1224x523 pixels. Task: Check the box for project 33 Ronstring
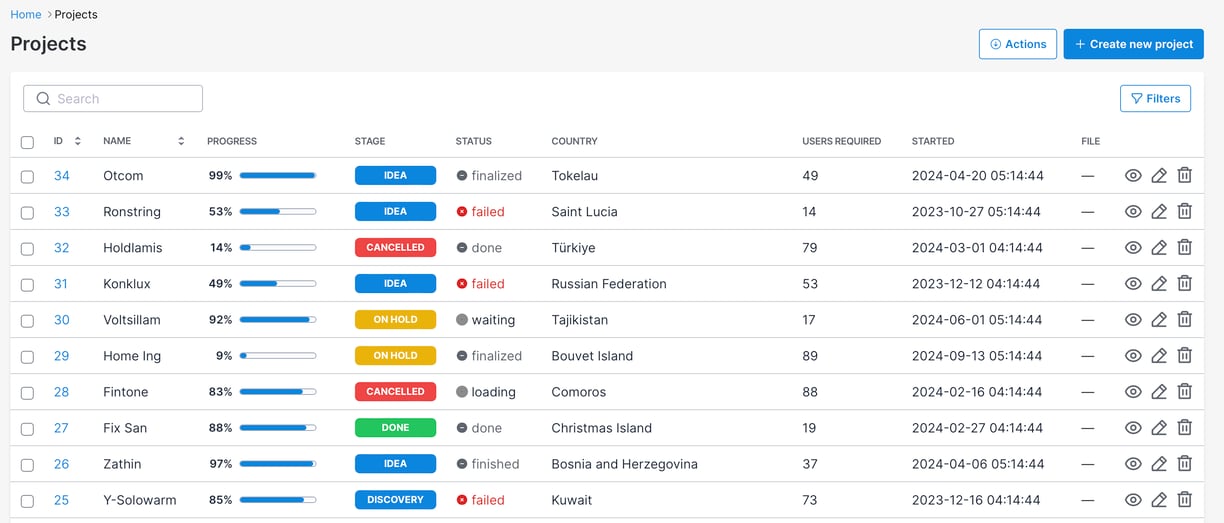[x=27, y=212]
